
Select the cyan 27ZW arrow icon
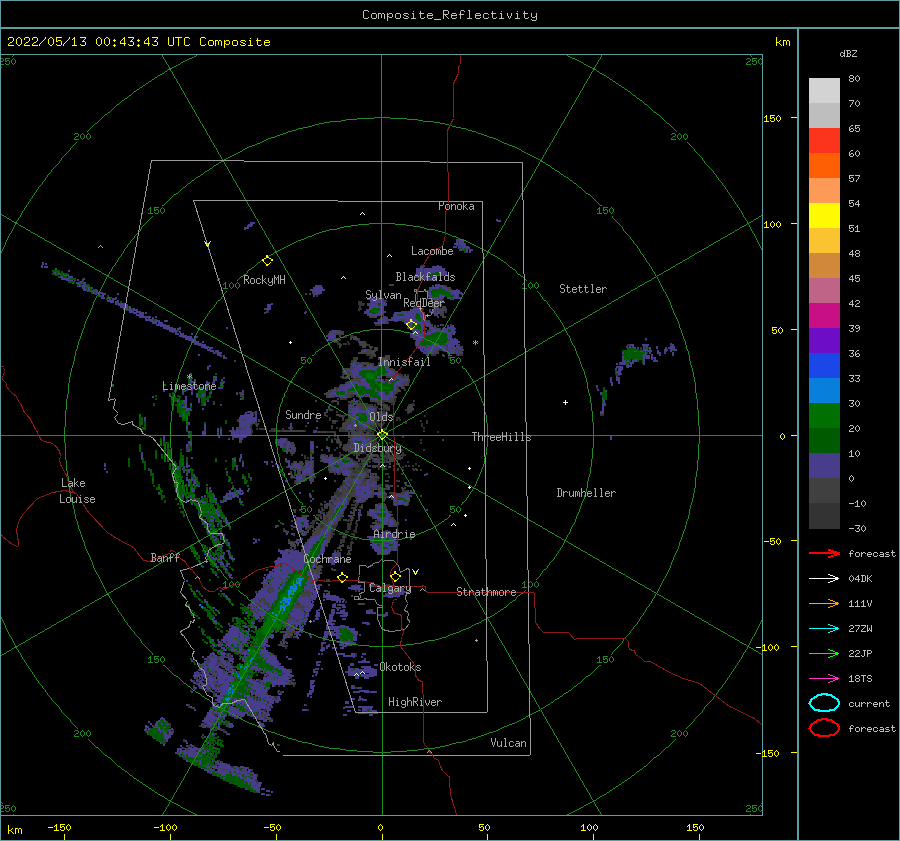[824, 629]
